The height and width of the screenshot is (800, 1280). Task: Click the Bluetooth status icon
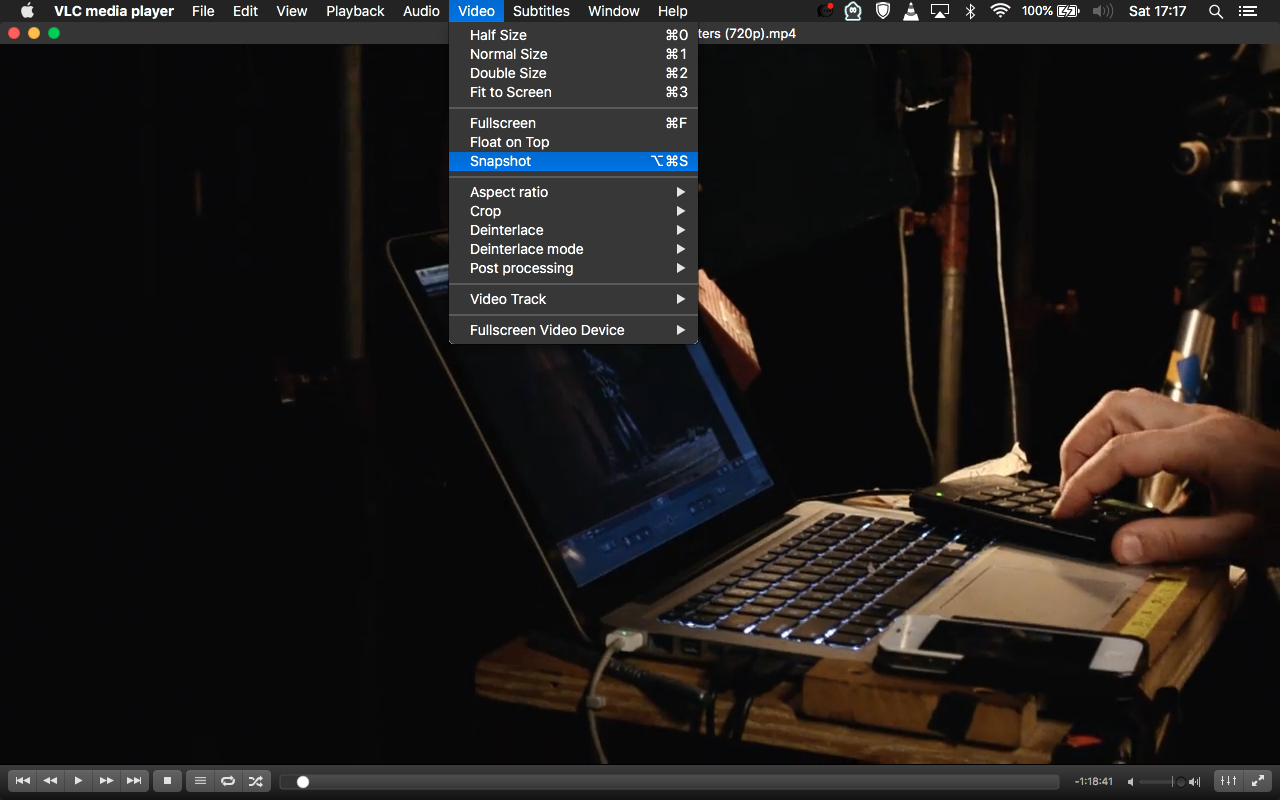[970, 11]
